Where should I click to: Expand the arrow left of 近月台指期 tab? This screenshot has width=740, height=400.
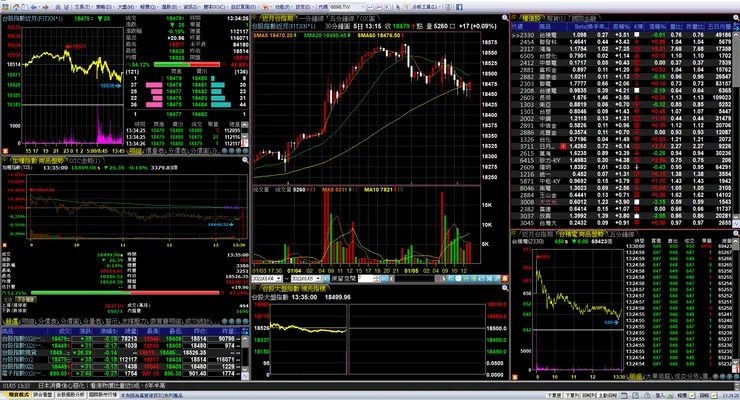(x=257, y=18)
